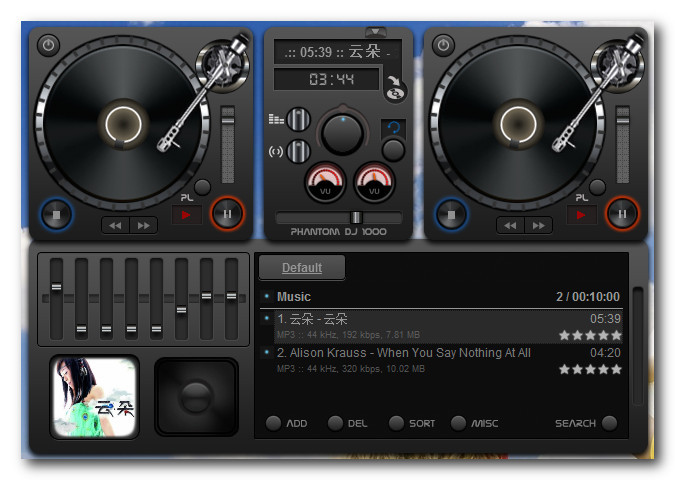Click the right deck pitch slider

622,145
